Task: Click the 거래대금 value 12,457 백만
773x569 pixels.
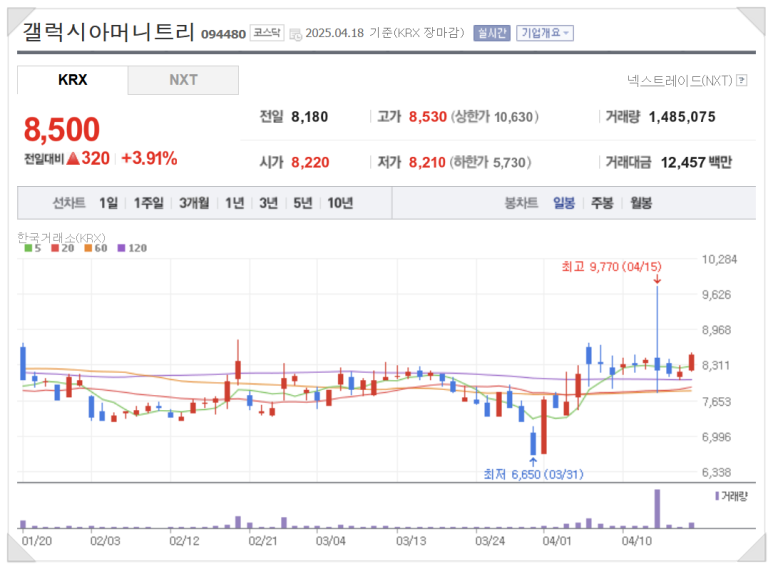Action: (696, 162)
